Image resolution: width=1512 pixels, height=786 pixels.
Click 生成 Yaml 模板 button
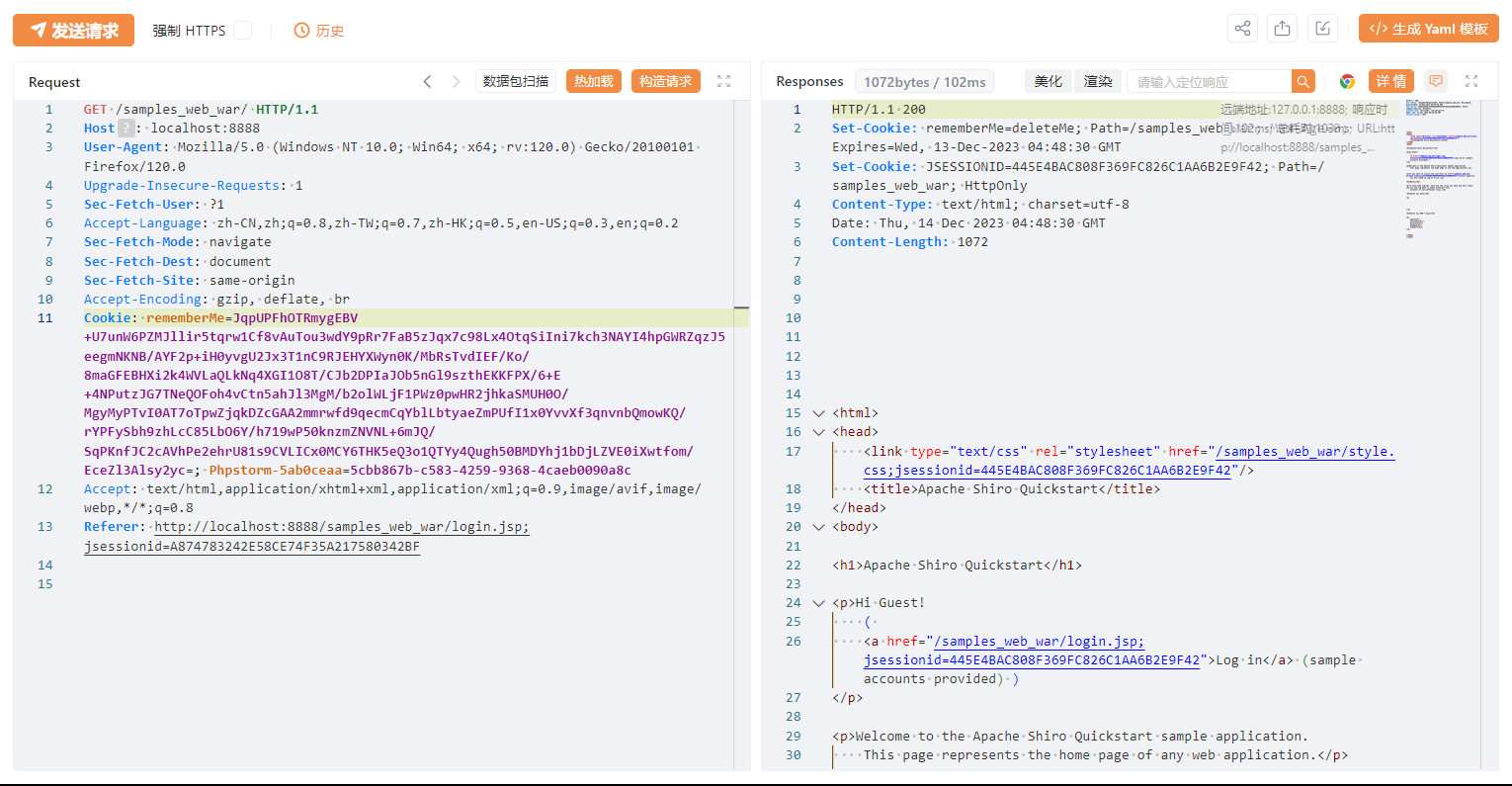point(1428,29)
